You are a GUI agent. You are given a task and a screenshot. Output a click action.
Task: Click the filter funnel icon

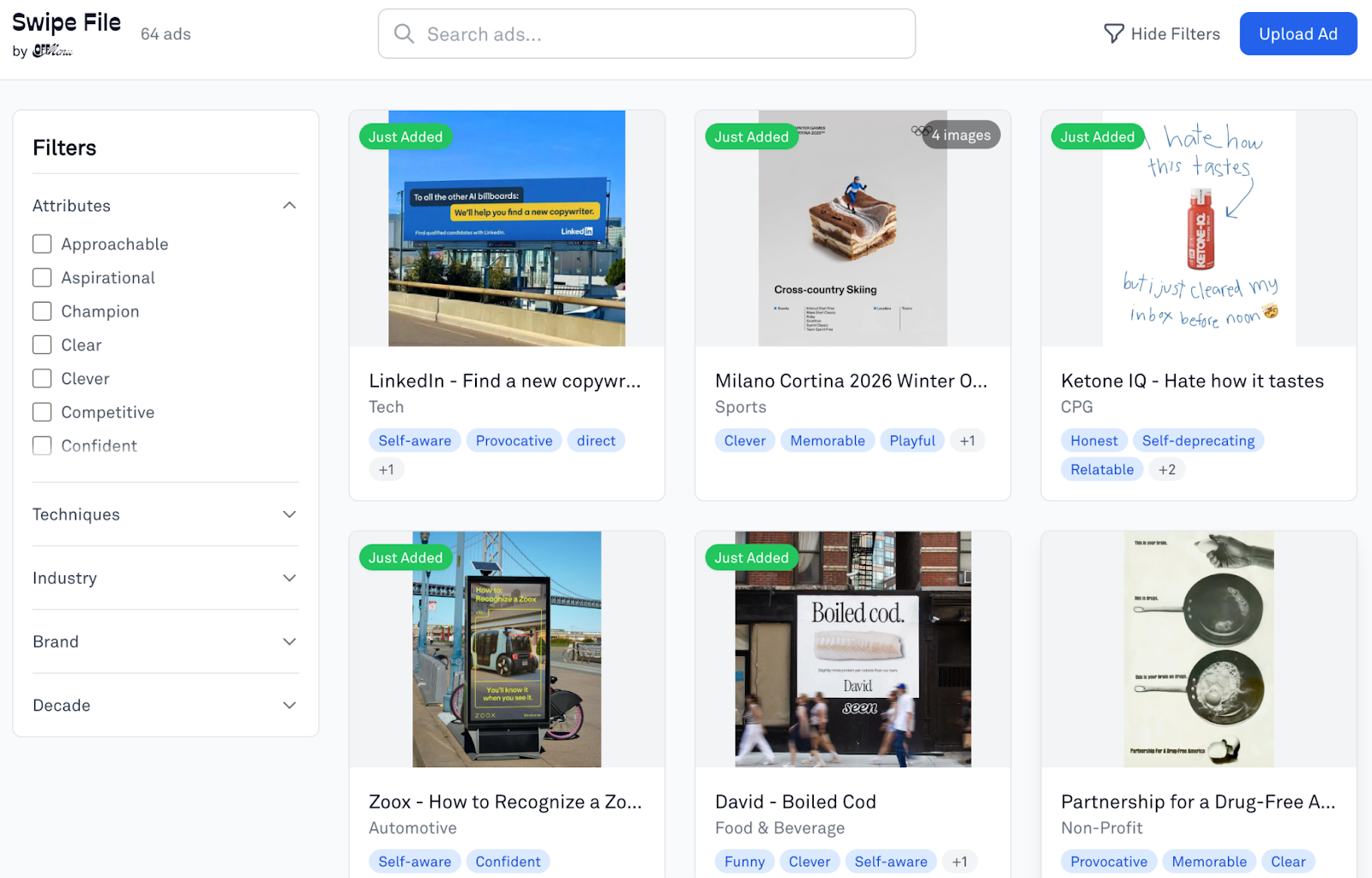(1114, 33)
